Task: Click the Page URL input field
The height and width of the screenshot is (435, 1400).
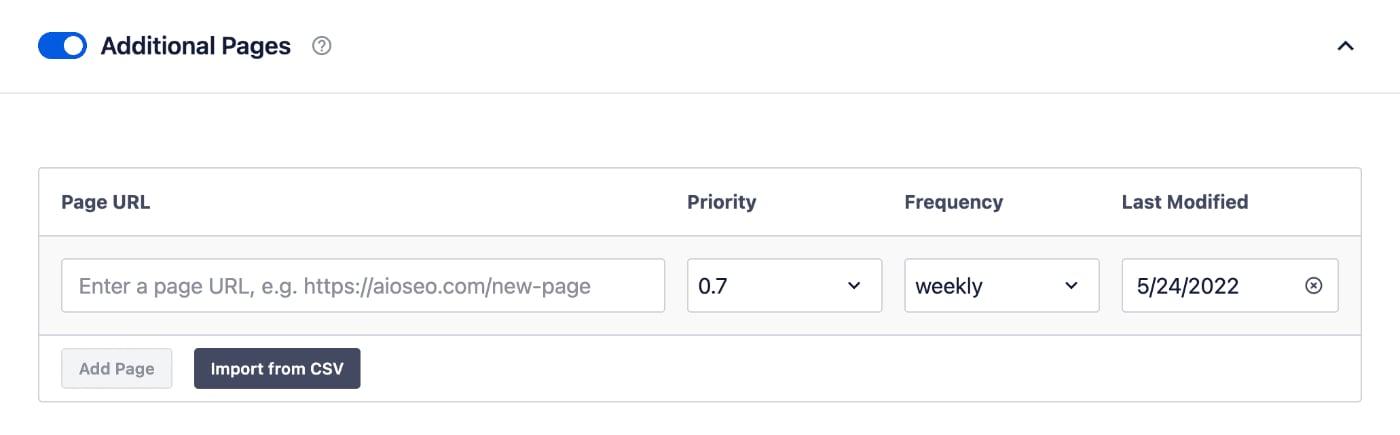Action: coord(363,286)
